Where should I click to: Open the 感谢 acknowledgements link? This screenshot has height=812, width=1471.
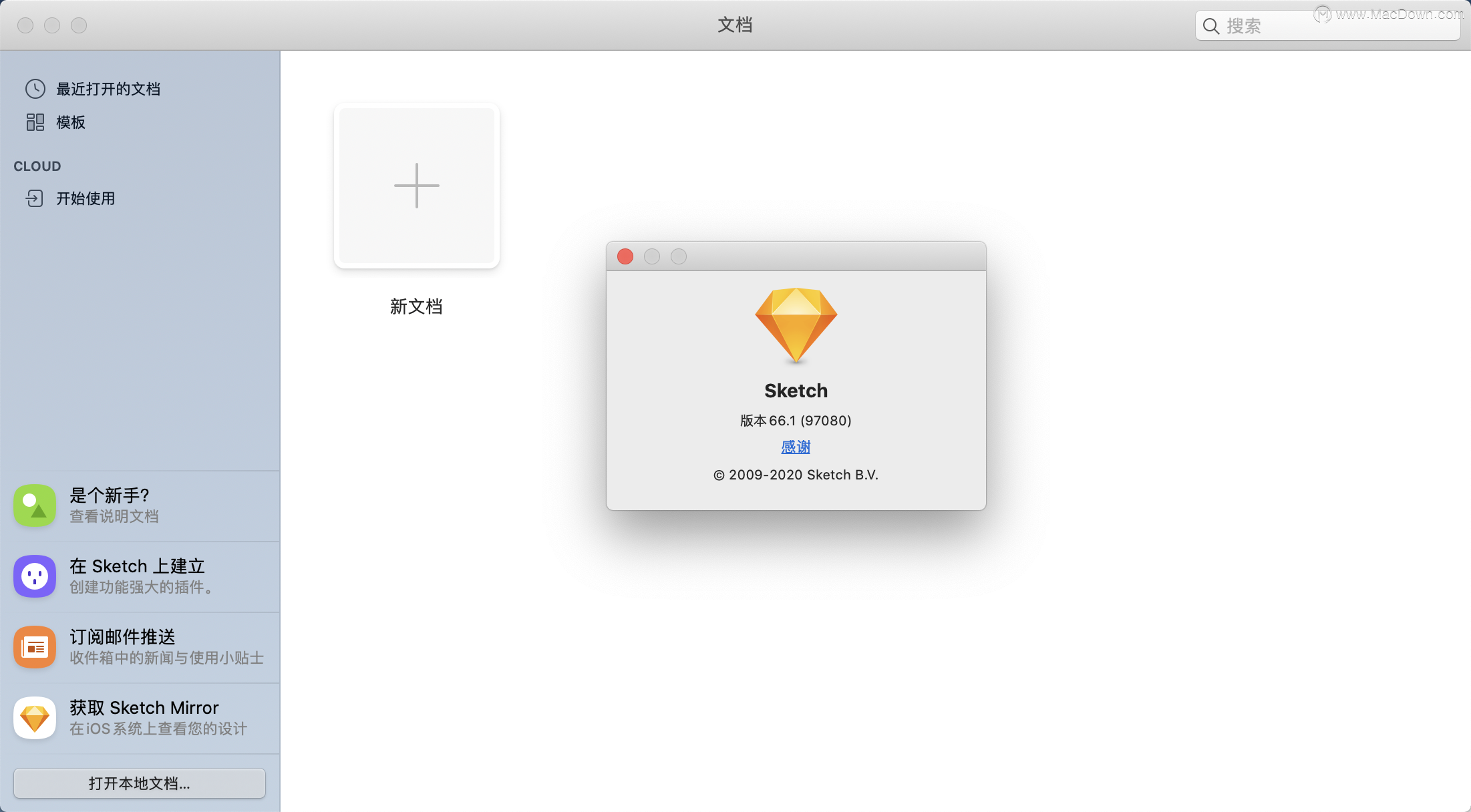[796, 447]
